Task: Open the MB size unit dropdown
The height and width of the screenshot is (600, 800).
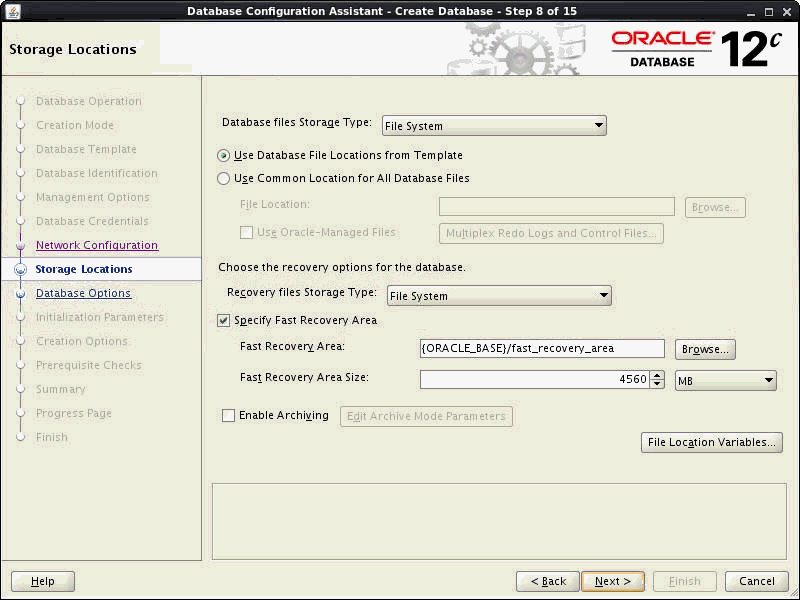Action: click(726, 381)
